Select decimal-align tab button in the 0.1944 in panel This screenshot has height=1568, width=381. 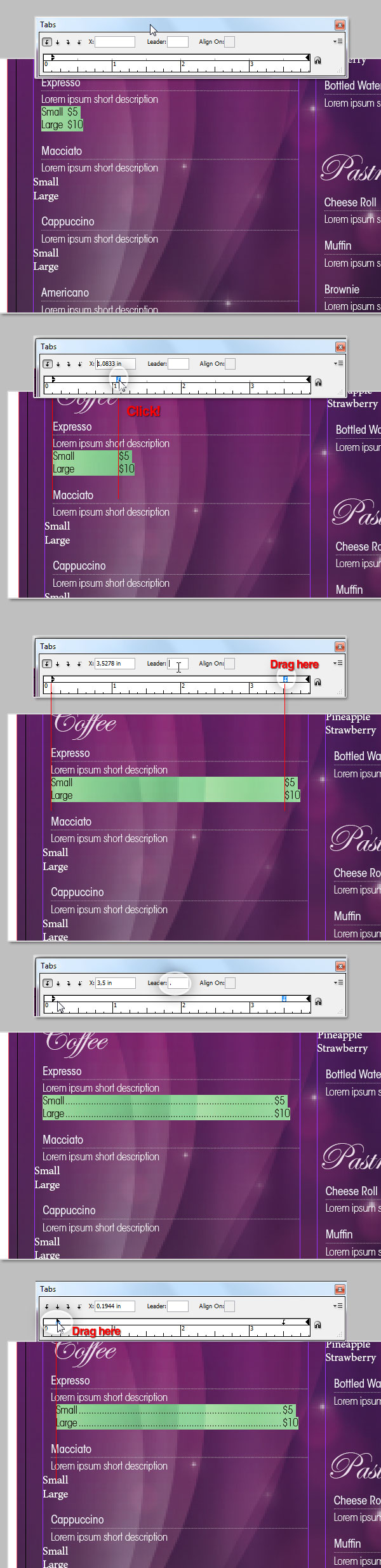tap(79, 1306)
